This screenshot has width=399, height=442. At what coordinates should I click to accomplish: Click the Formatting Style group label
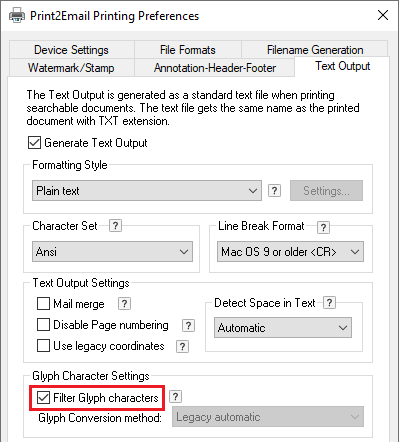[x=70, y=165]
